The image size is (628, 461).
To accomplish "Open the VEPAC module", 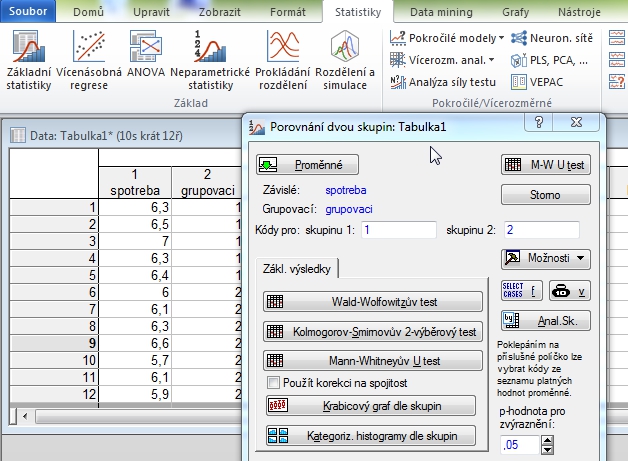I will coord(537,82).
